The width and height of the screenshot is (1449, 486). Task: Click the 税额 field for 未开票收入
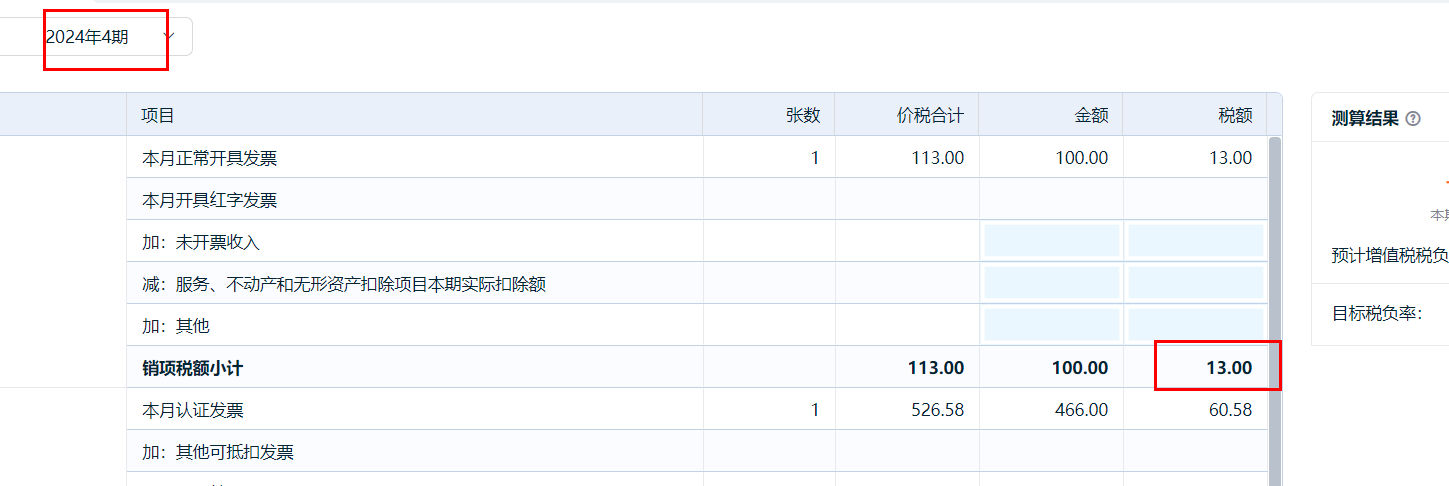tap(1195, 241)
